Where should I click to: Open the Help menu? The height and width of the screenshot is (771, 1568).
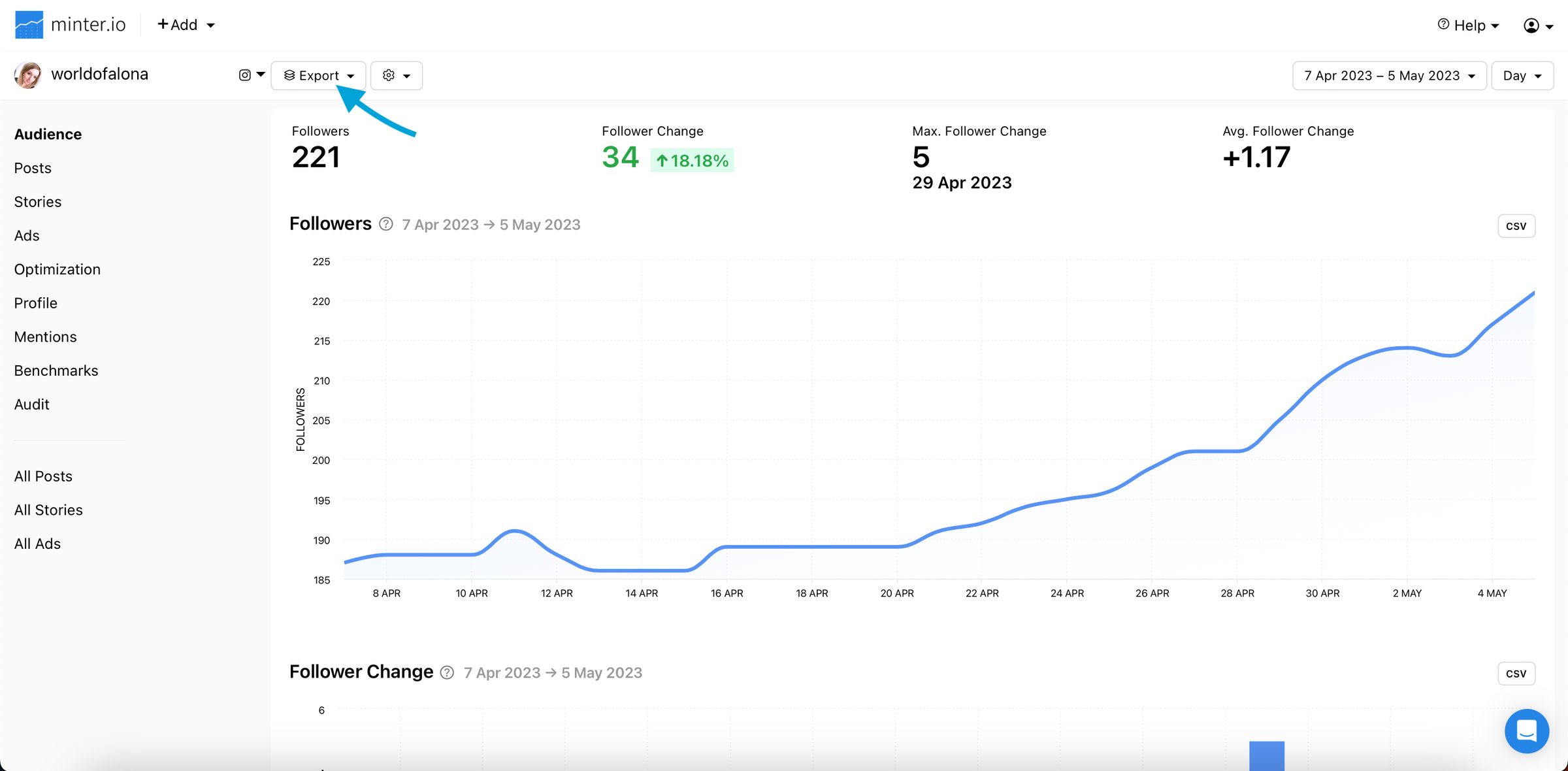click(1468, 25)
